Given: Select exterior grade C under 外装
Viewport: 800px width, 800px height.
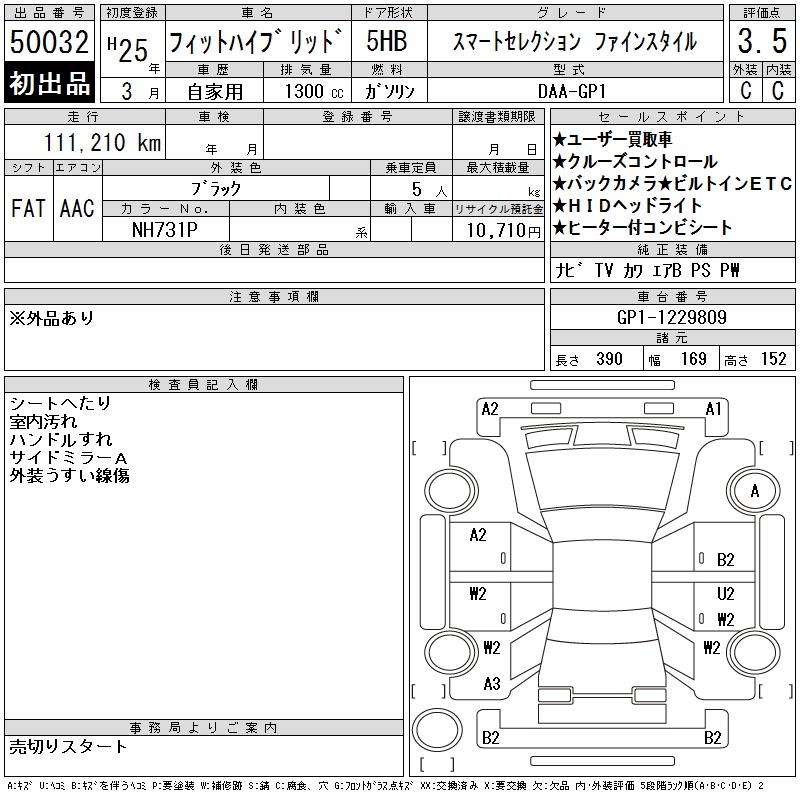Looking at the screenshot, I should (x=746, y=90).
